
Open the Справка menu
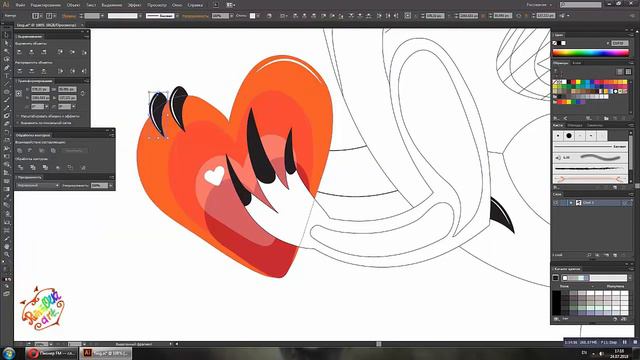[x=195, y=5]
